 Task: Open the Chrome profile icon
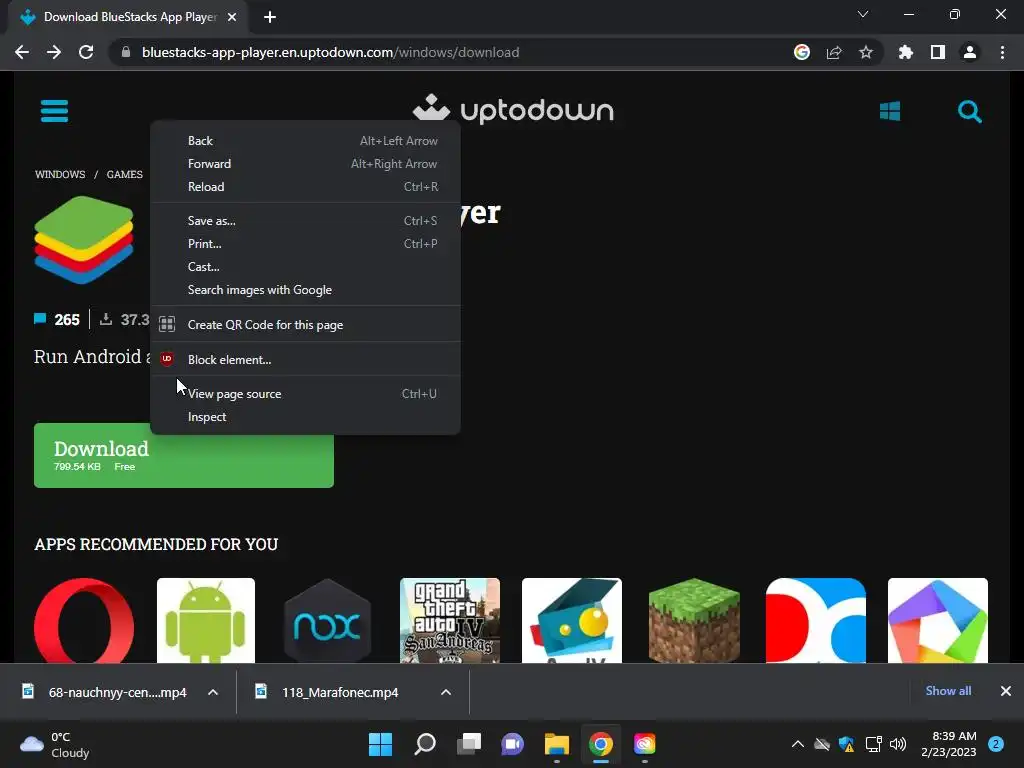970,52
